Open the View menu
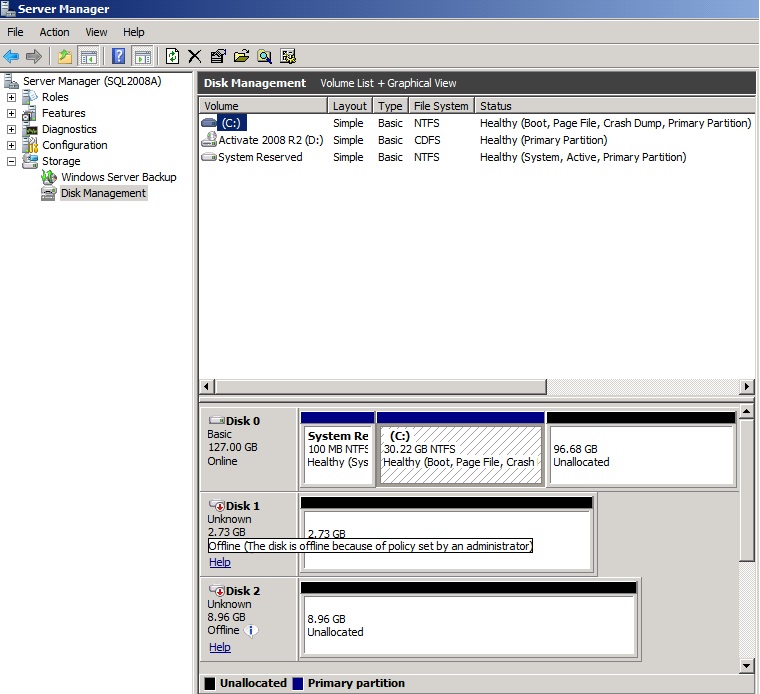The width and height of the screenshot is (760, 694). tap(96, 32)
